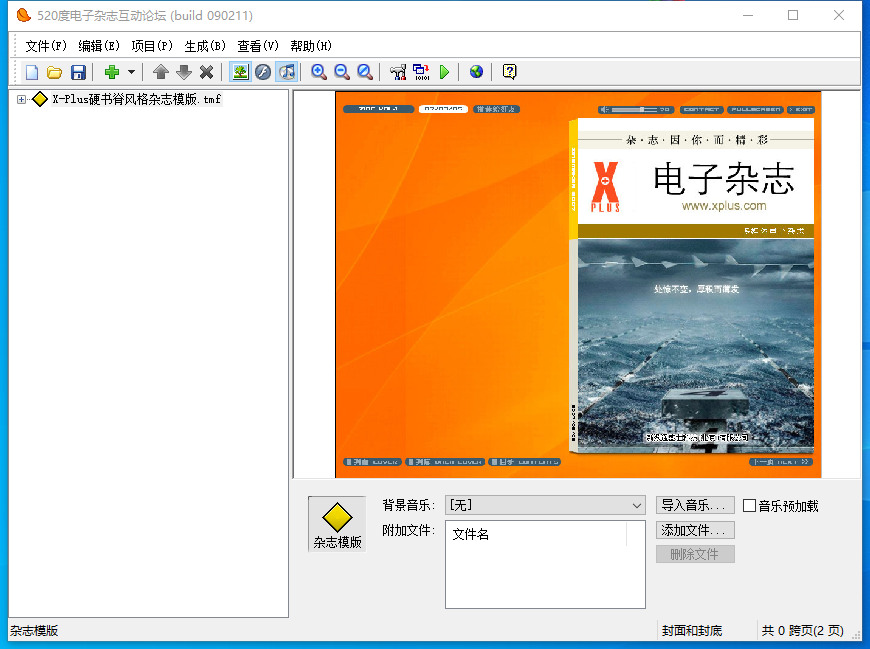870x649 pixels.
Task: Toggle the music note view icon
Action: 286,72
